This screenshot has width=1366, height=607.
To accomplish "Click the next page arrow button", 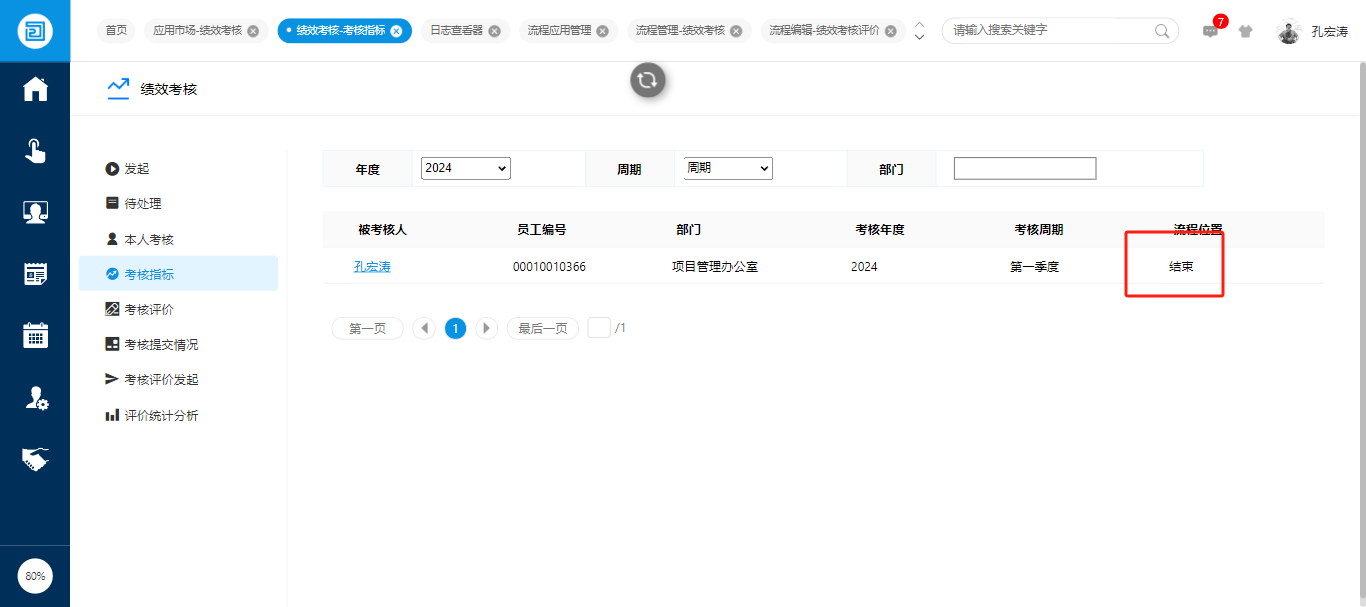I will [486, 328].
